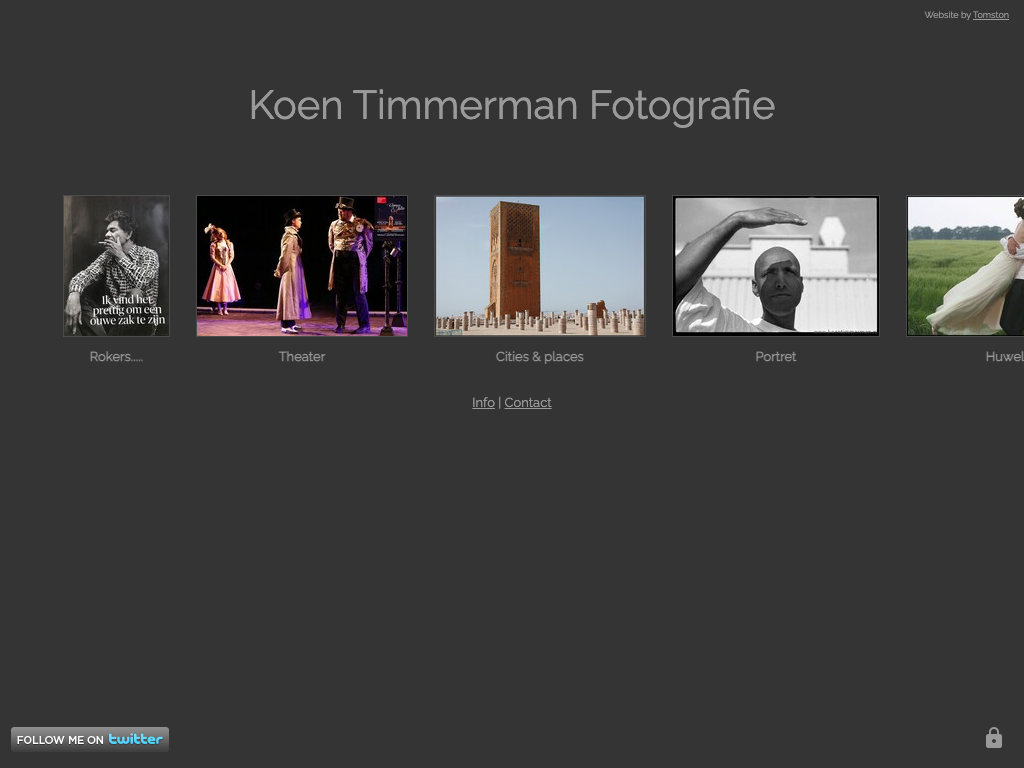Select the Rokers..... gallery label
The width and height of the screenshot is (1024, 768).
tap(116, 357)
